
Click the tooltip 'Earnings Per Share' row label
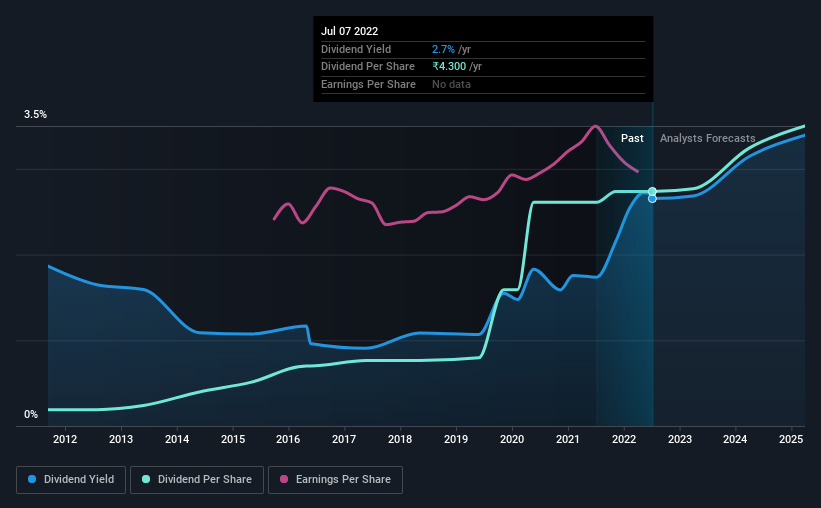click(368, 84)
